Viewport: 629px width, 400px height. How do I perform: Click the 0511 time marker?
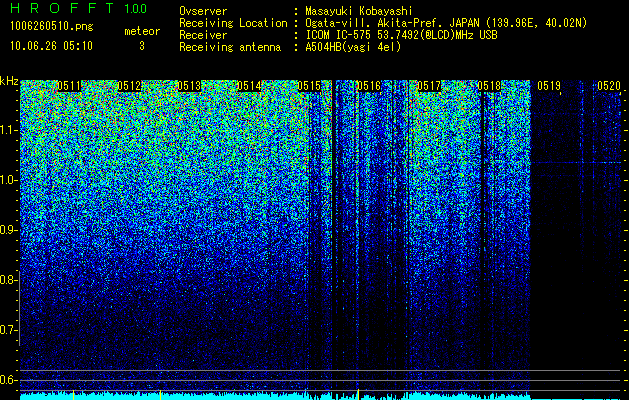(69, 86)
